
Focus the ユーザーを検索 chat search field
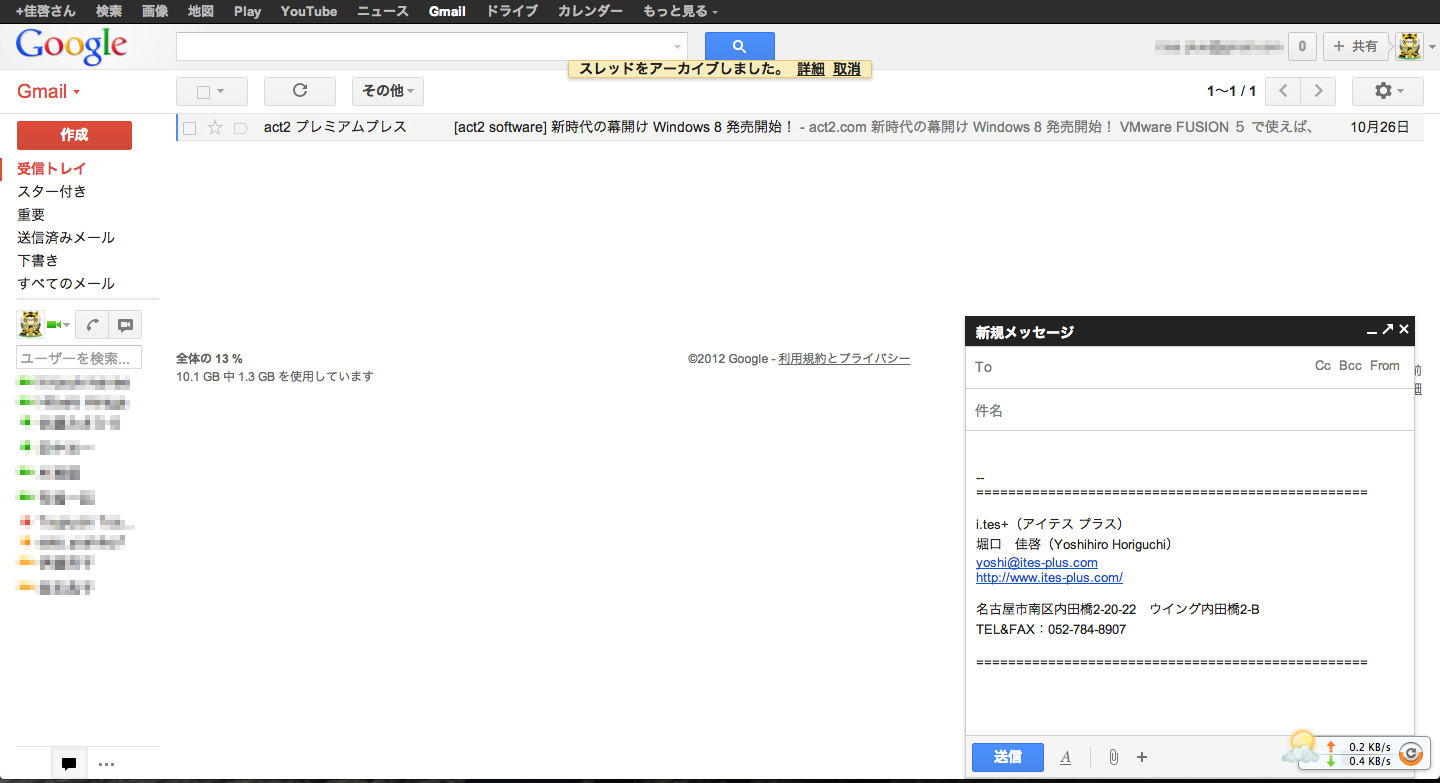tap(79, 358)
